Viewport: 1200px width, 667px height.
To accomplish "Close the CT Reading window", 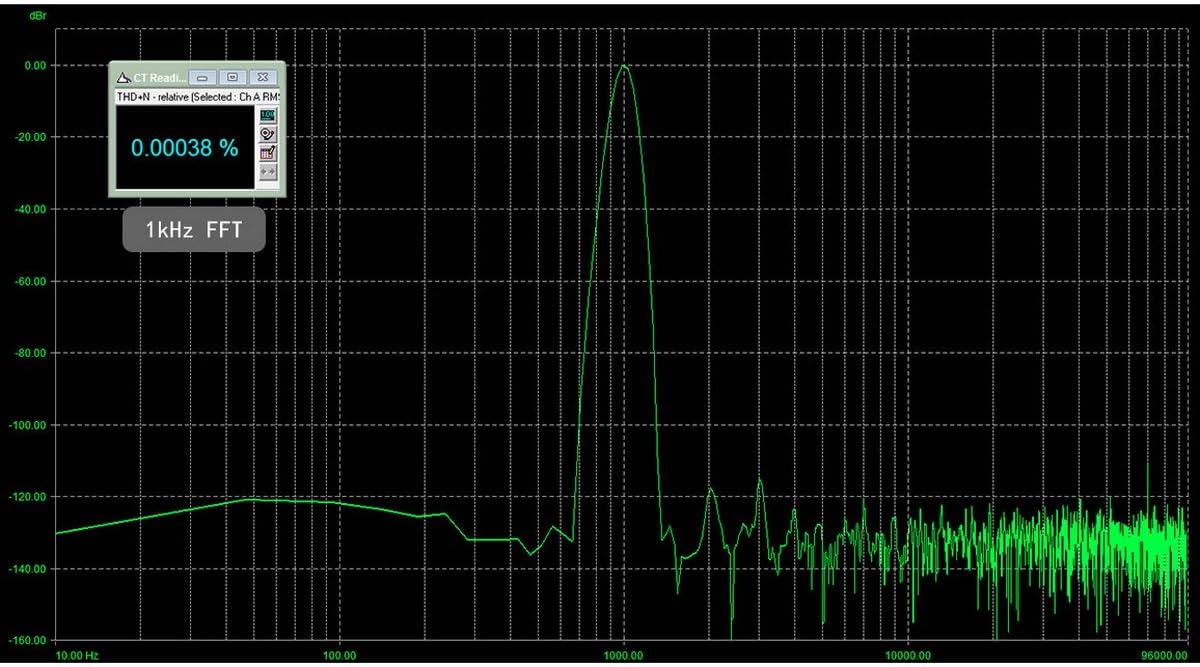I will [x=263, y=78].
